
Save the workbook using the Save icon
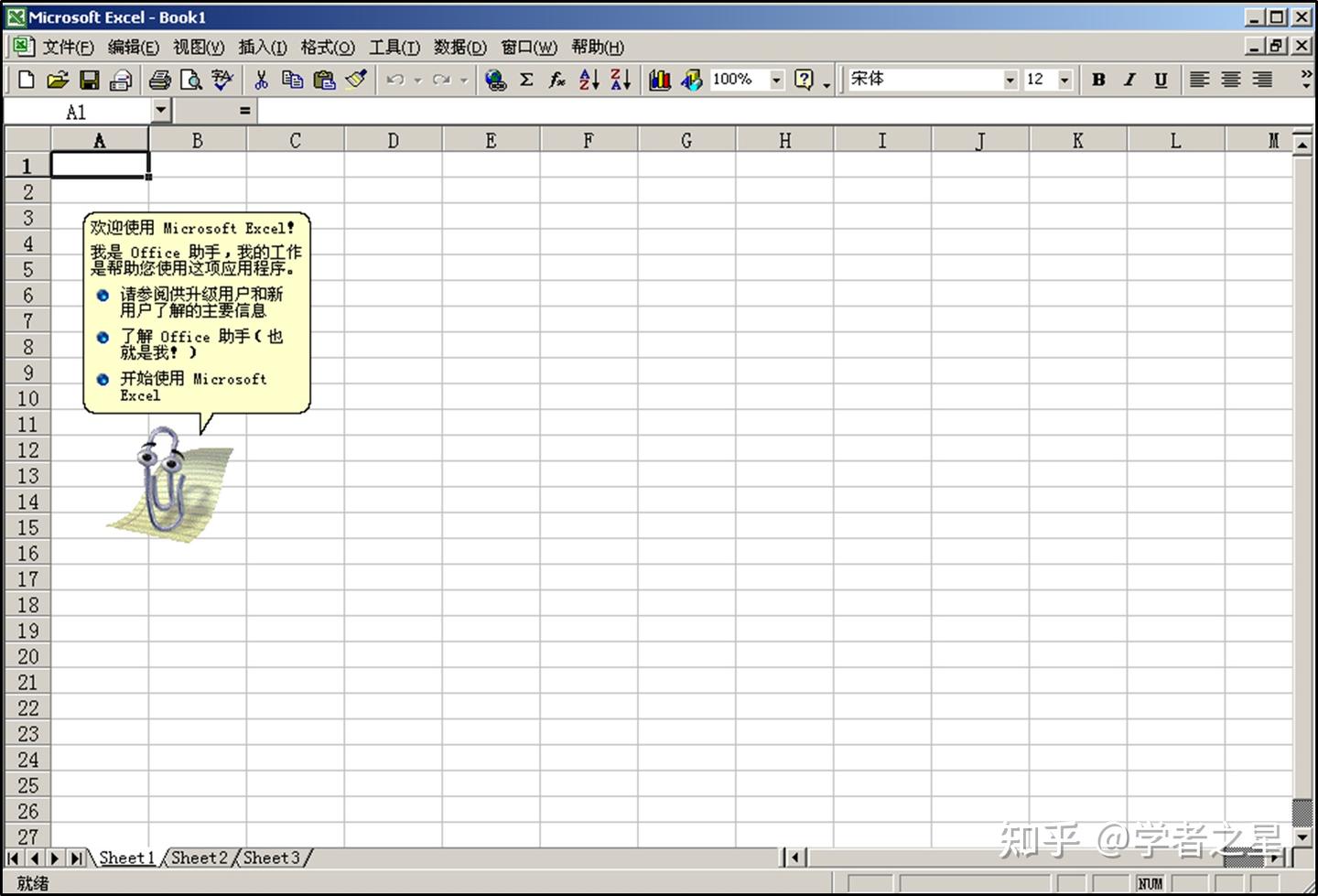click(x=89, y=80)
